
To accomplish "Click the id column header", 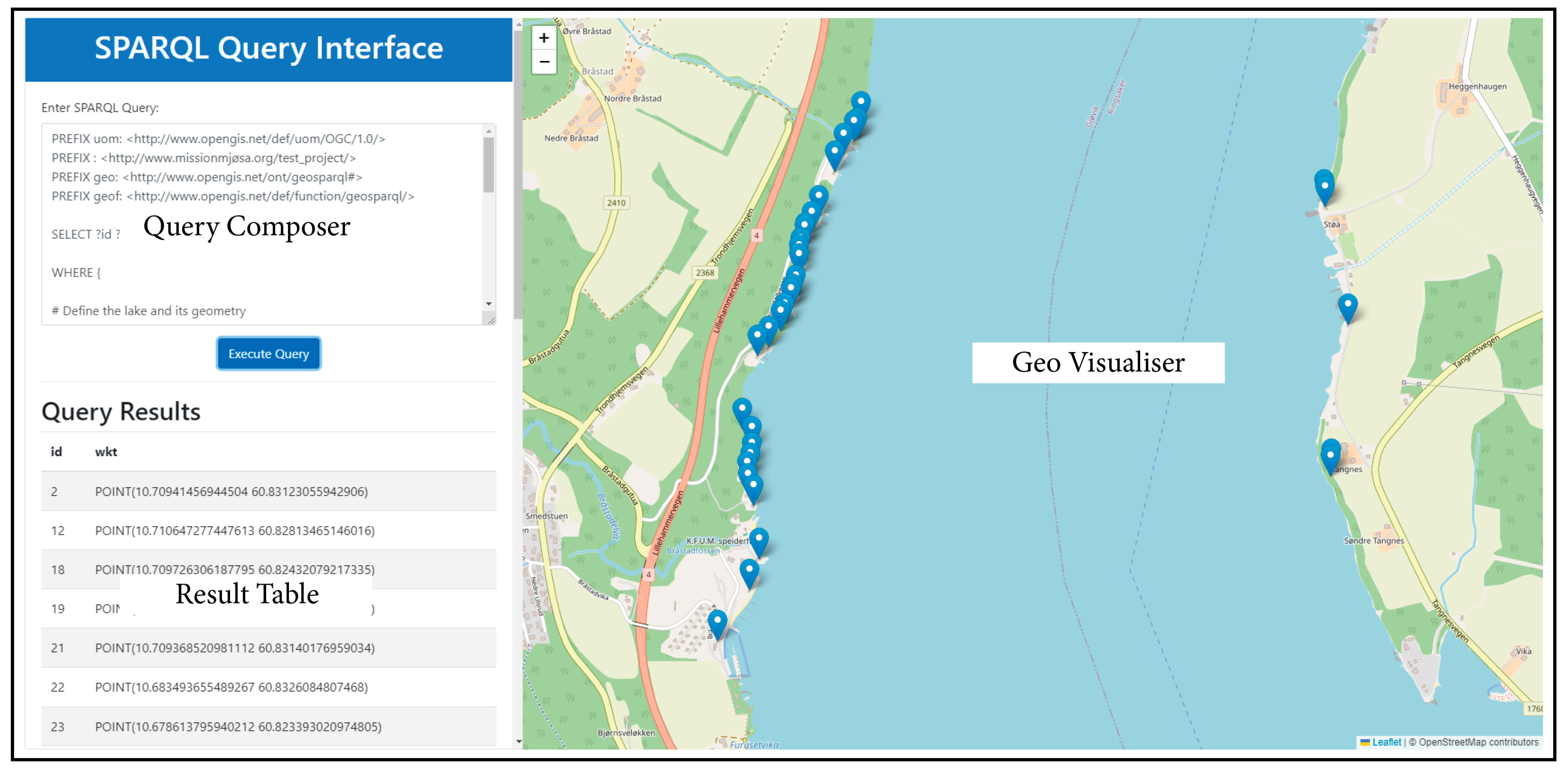I will click(x=56, y=452).
